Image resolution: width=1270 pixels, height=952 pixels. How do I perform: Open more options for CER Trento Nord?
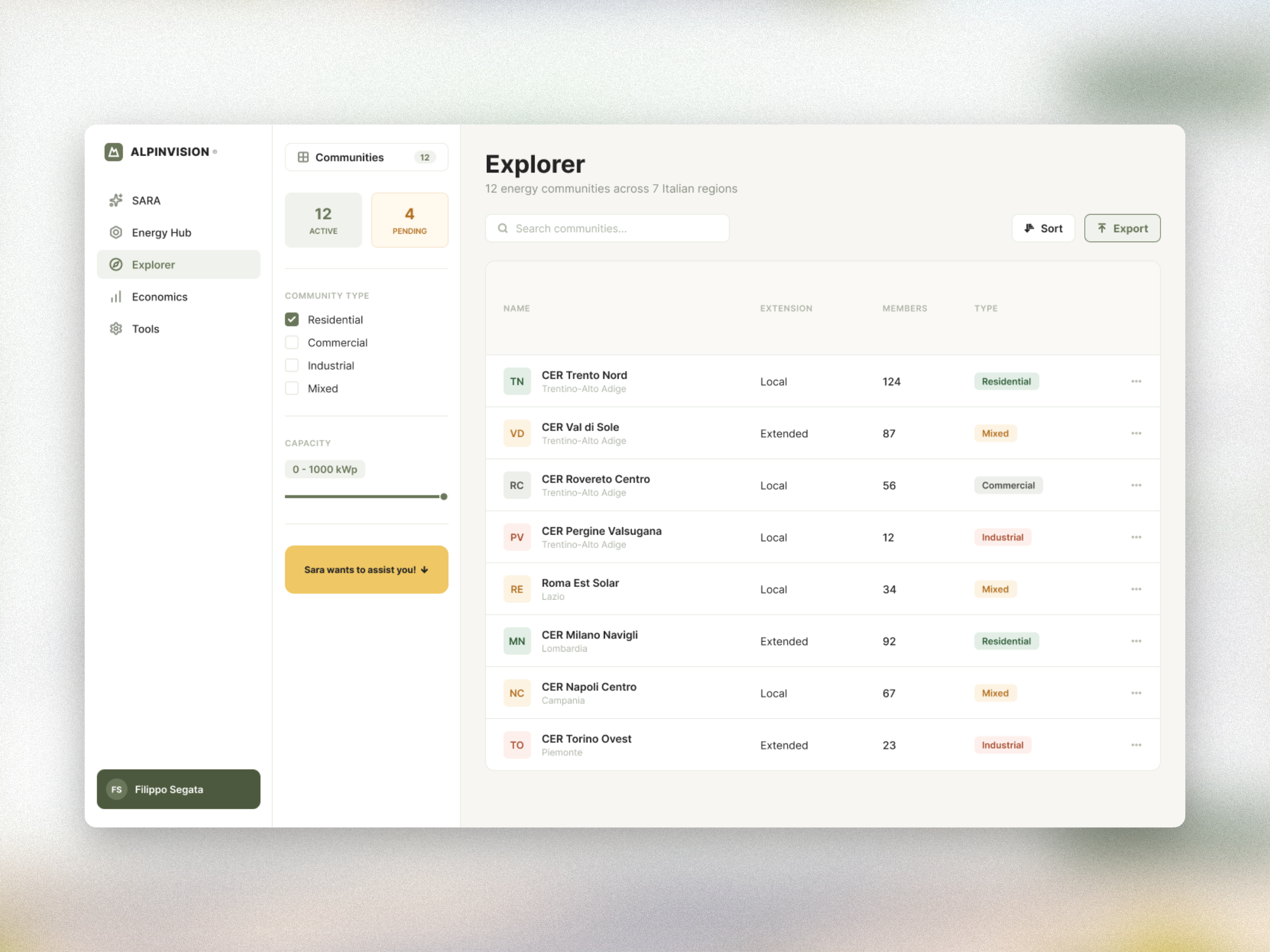point(1136,382)
